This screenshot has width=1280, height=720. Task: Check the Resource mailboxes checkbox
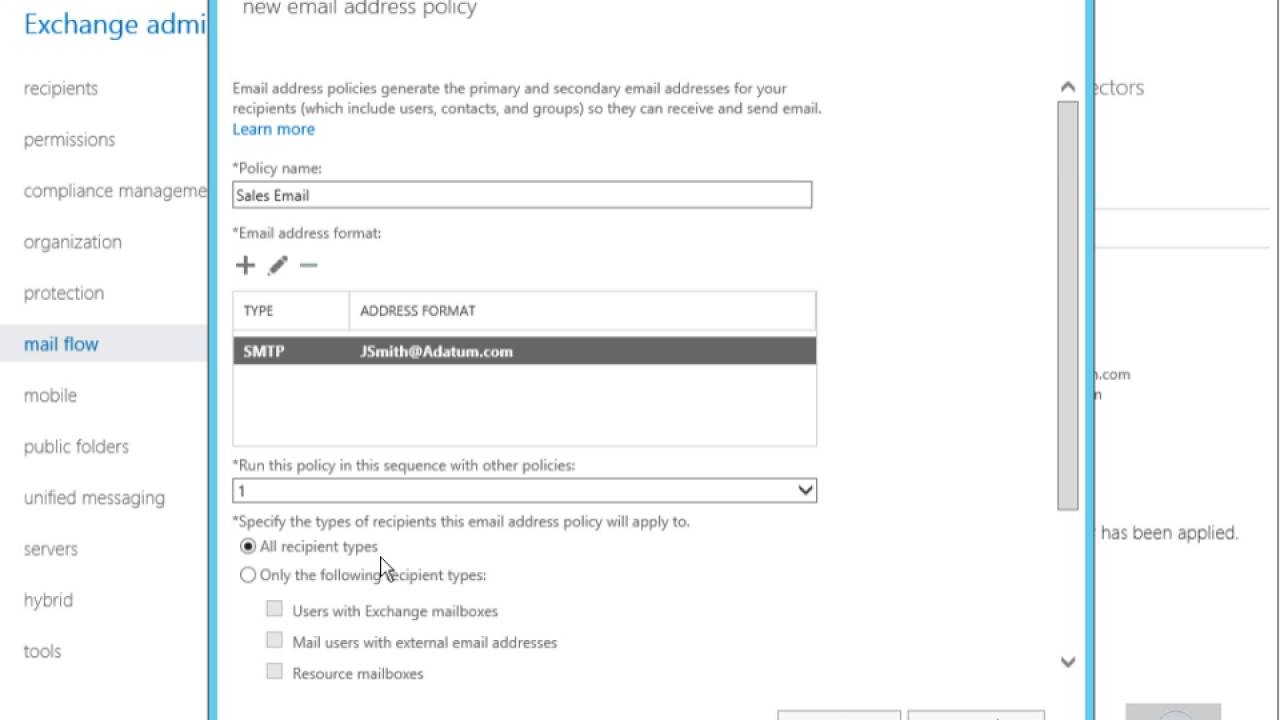pyautogui.click(x=274, y=671)
